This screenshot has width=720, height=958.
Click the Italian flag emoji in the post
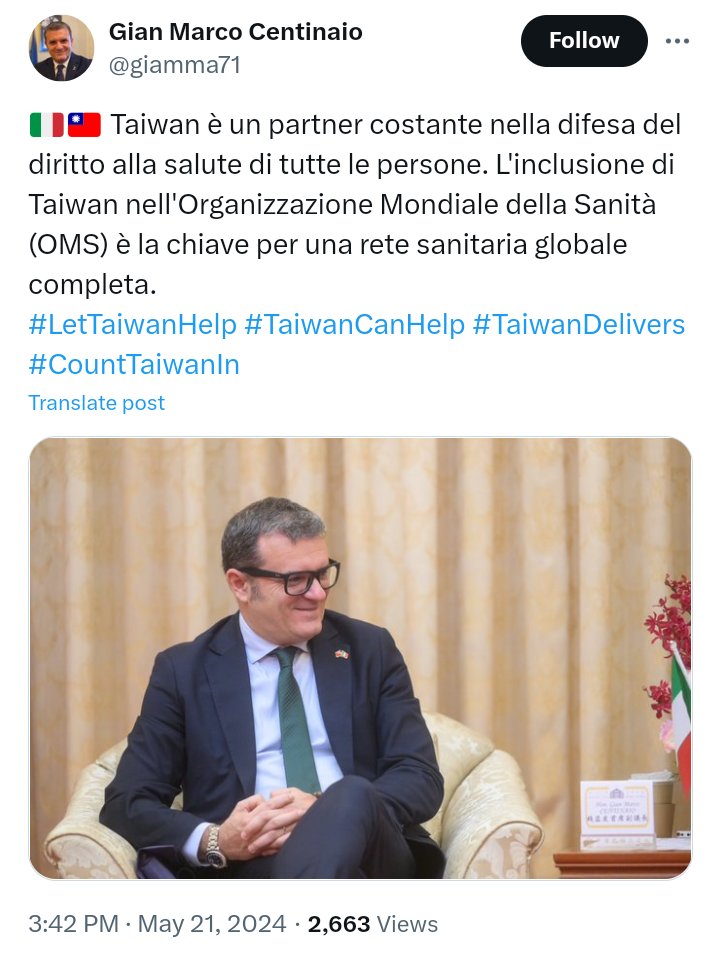pyautogui.click(x=47, y=125)
